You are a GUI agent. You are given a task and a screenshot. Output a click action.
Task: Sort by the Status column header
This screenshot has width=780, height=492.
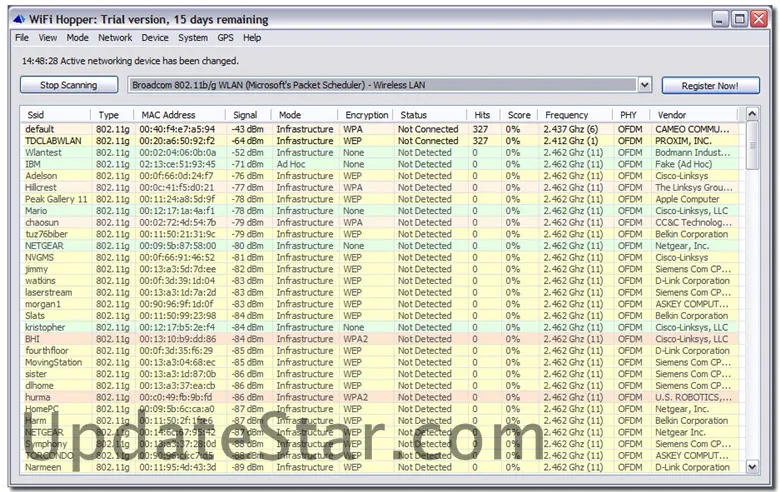(430, 115)
